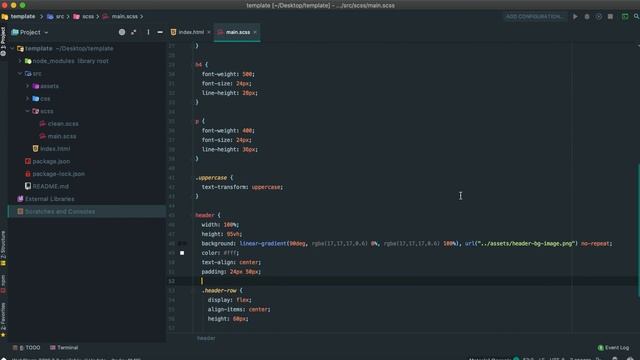Close the main.scss tab
Image resolution: width=640 pixels, height=360 pixels.
pos(255,32)
